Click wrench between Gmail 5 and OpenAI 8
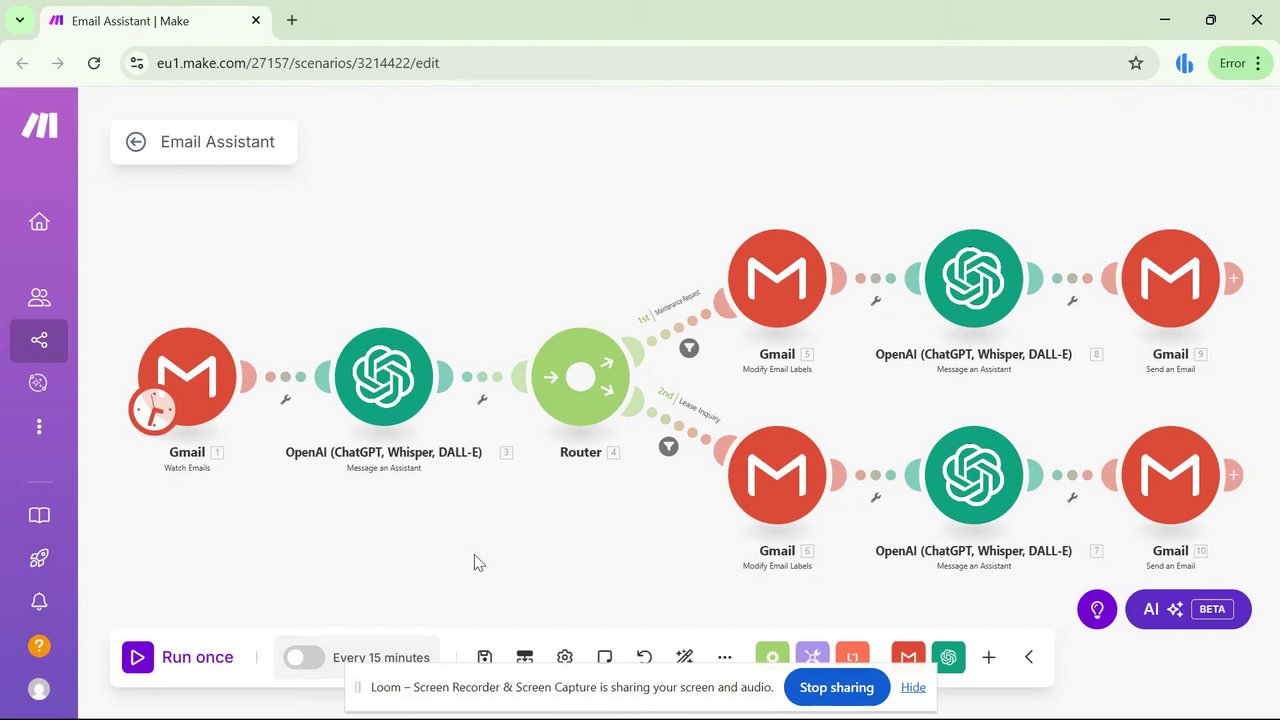 coord(876,301)
